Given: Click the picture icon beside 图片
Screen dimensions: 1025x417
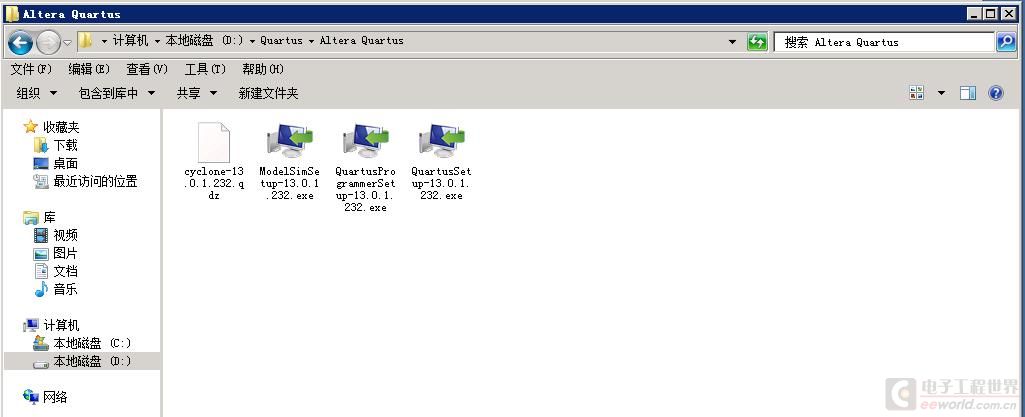Looking at the screenshot, I should click(41, 254).
